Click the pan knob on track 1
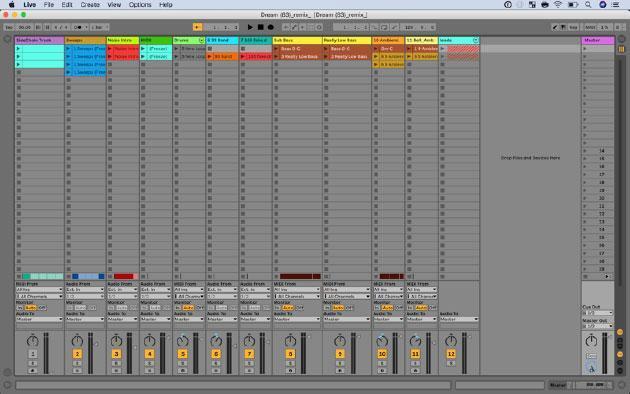The height and width of the screenshot is (394, 630). tap(33, 341)
